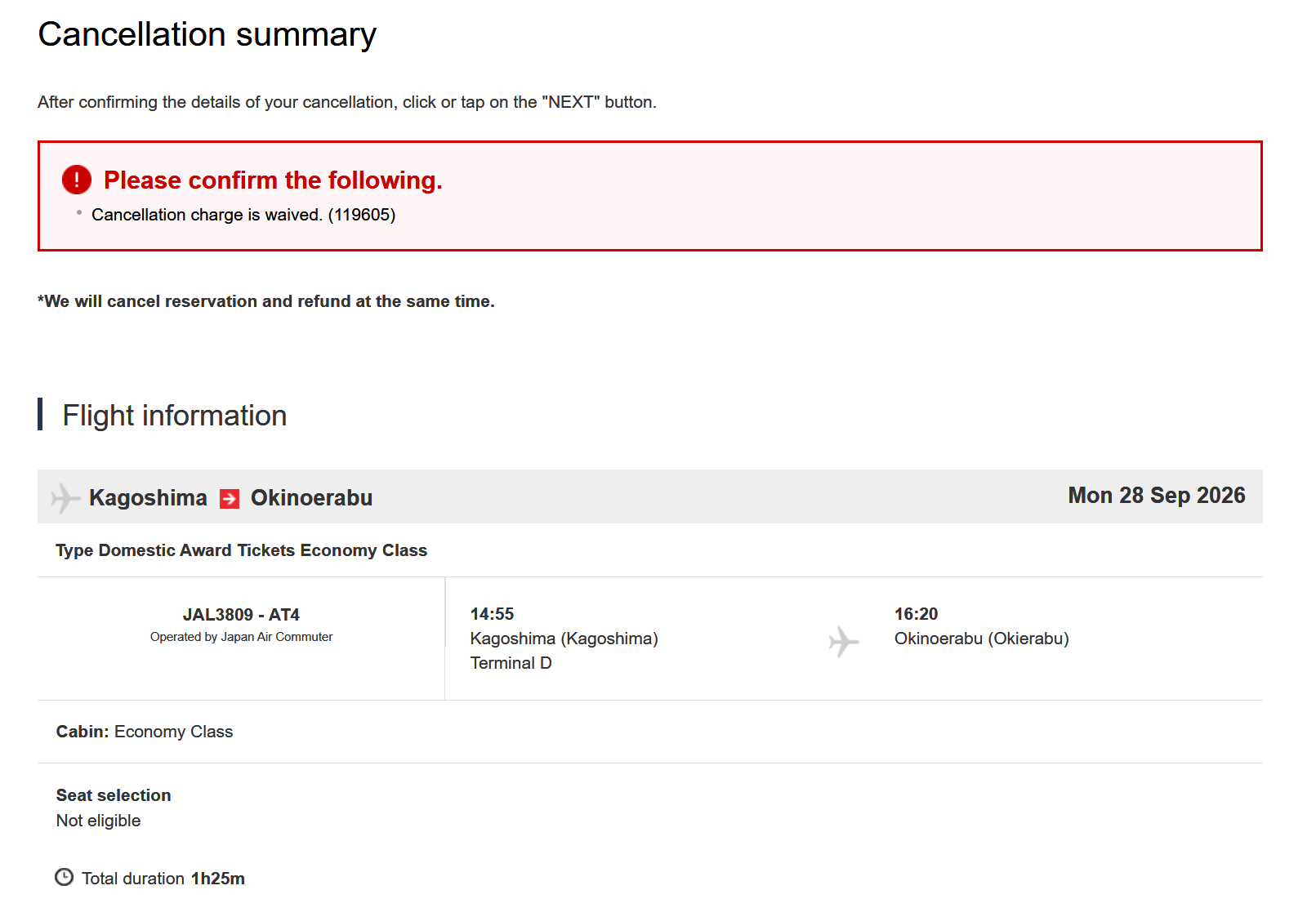Image resolution: width=1316 pixels, height=899 pixels.
Task: Click the 'Please confirm the following' warning title
Action: (x=273, y=180)
